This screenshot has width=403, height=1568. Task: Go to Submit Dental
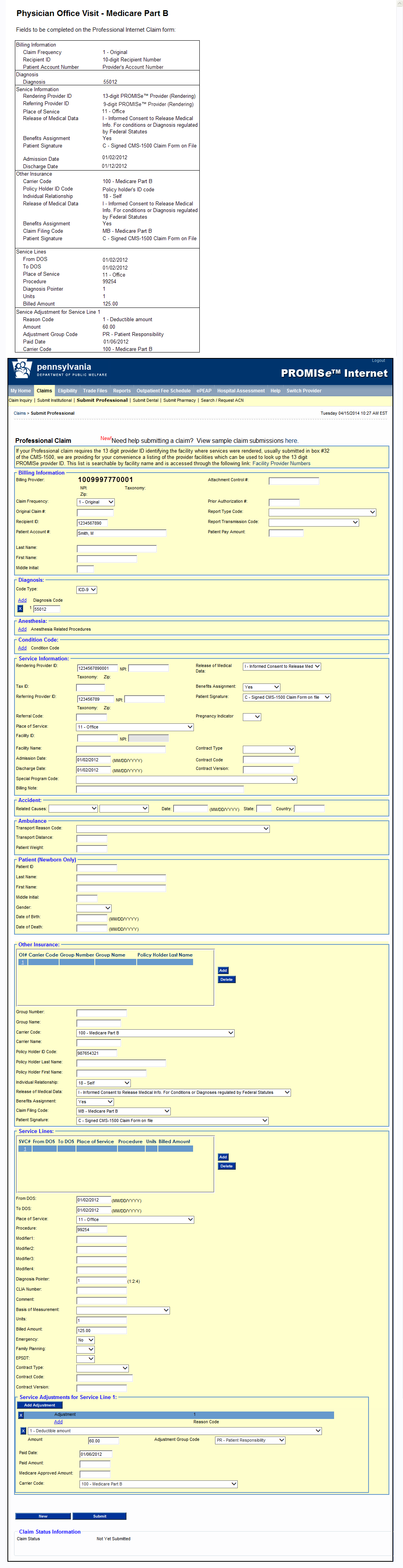146,401
